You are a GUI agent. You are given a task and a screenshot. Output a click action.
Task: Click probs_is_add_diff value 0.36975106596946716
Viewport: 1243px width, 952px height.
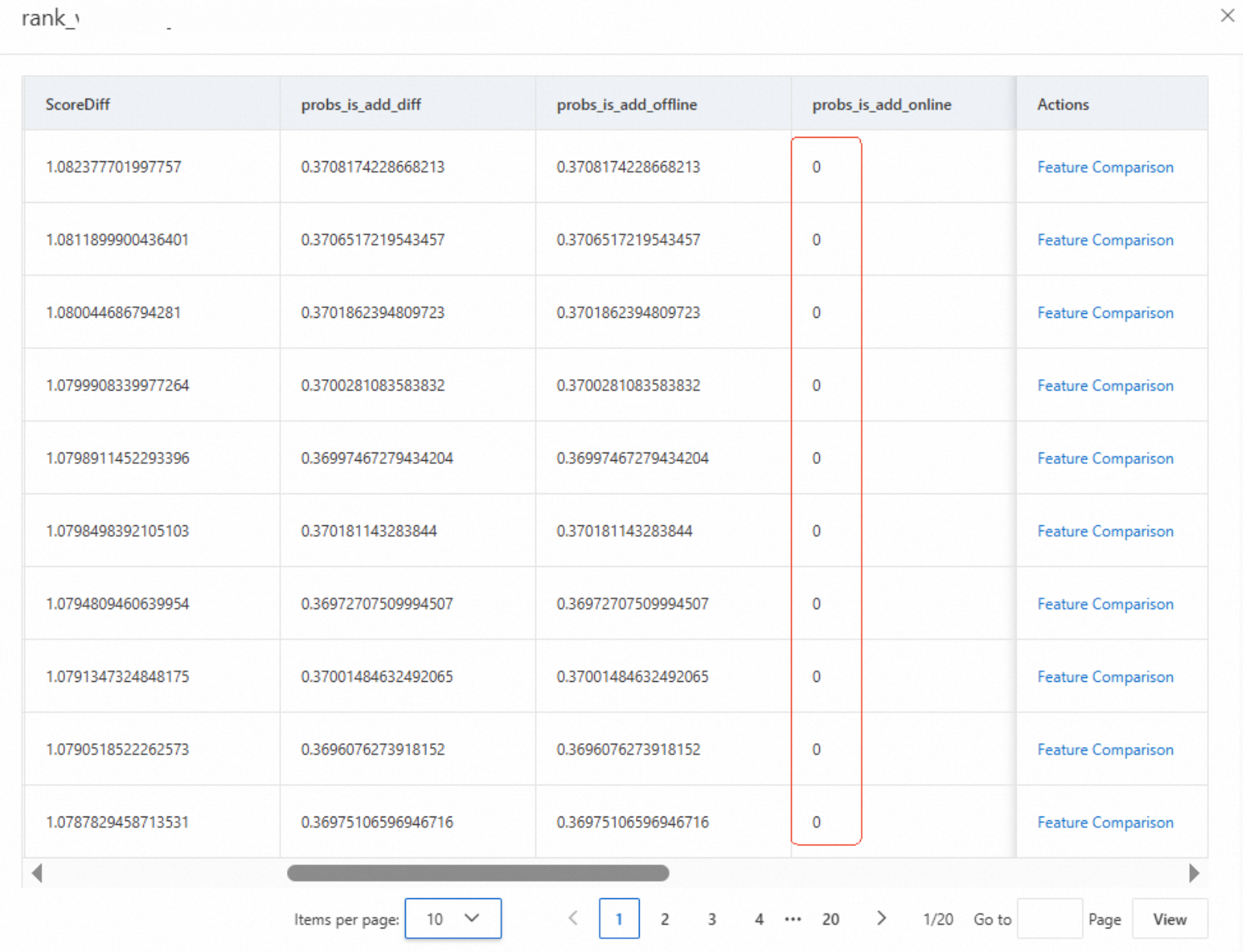tap(377, 822)
